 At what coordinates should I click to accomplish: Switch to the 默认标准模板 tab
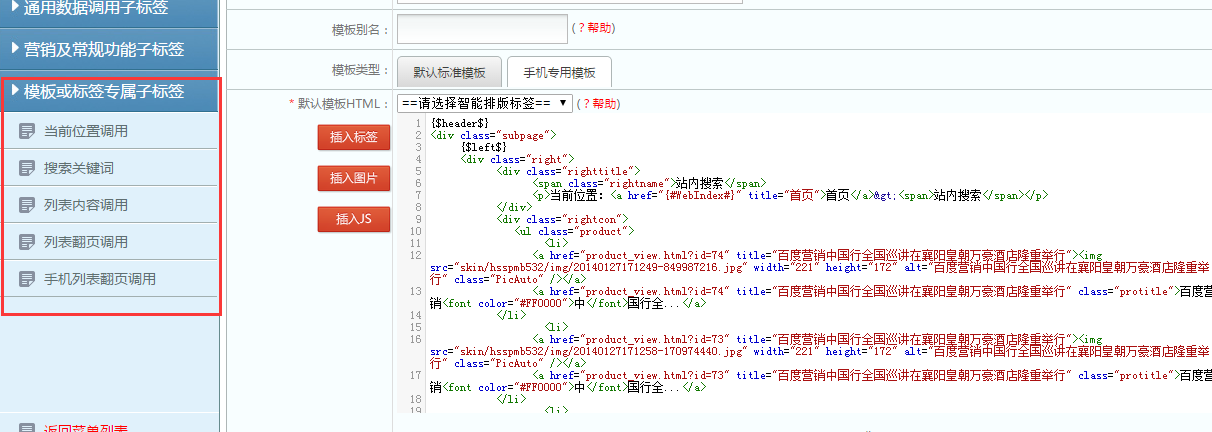(x=449, y=73)
